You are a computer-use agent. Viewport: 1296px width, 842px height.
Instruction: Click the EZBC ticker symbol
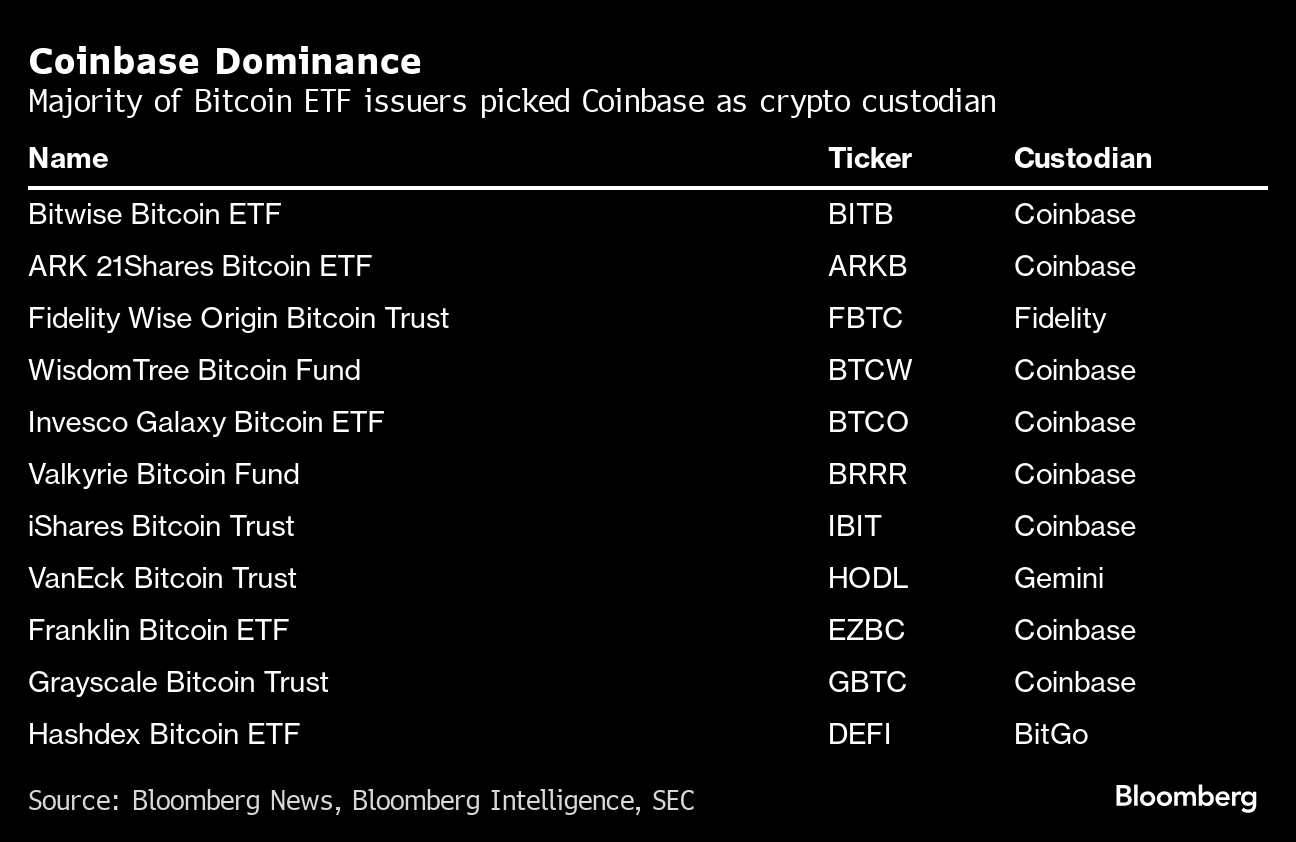(866, 630)
